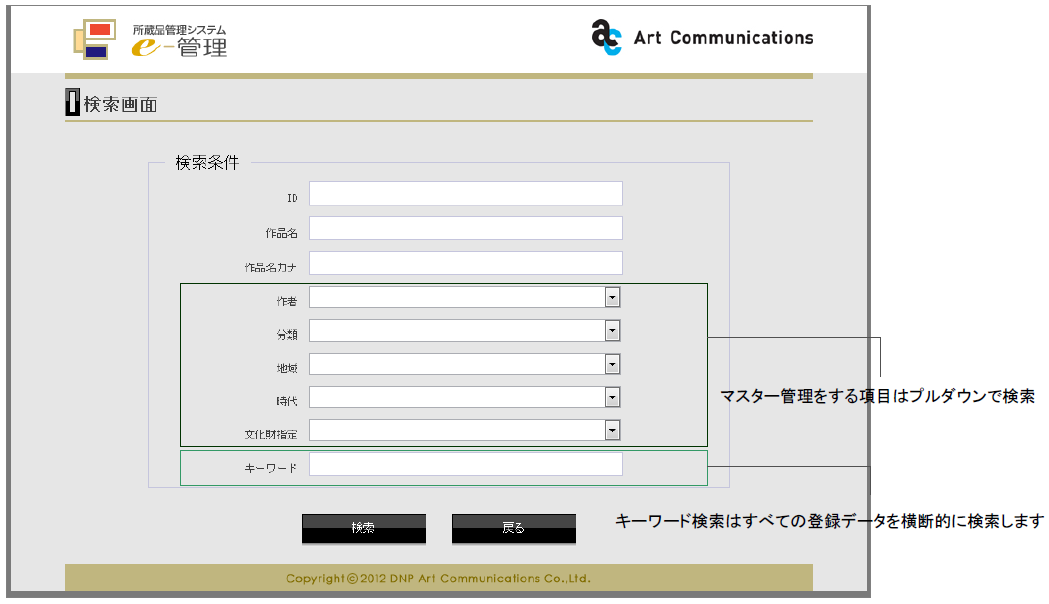Click into the 作品名 text field
This screenshot has width=1049, height=604.
465,229
